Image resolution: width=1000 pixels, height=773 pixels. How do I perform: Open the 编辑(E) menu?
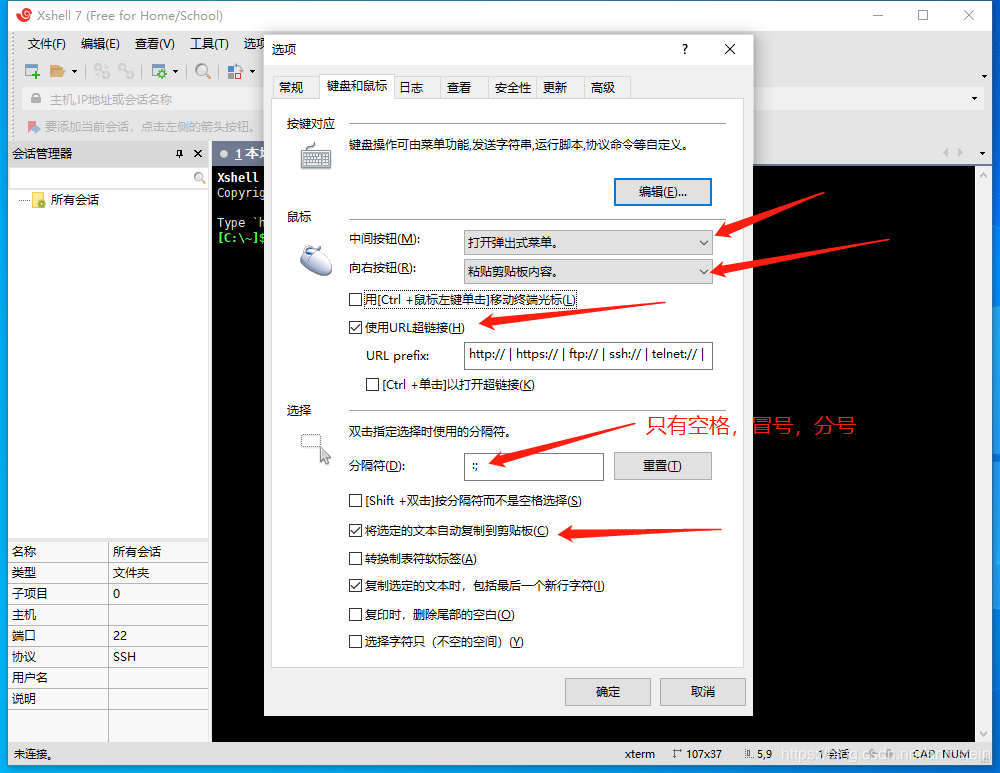click(x=100, y=43)
